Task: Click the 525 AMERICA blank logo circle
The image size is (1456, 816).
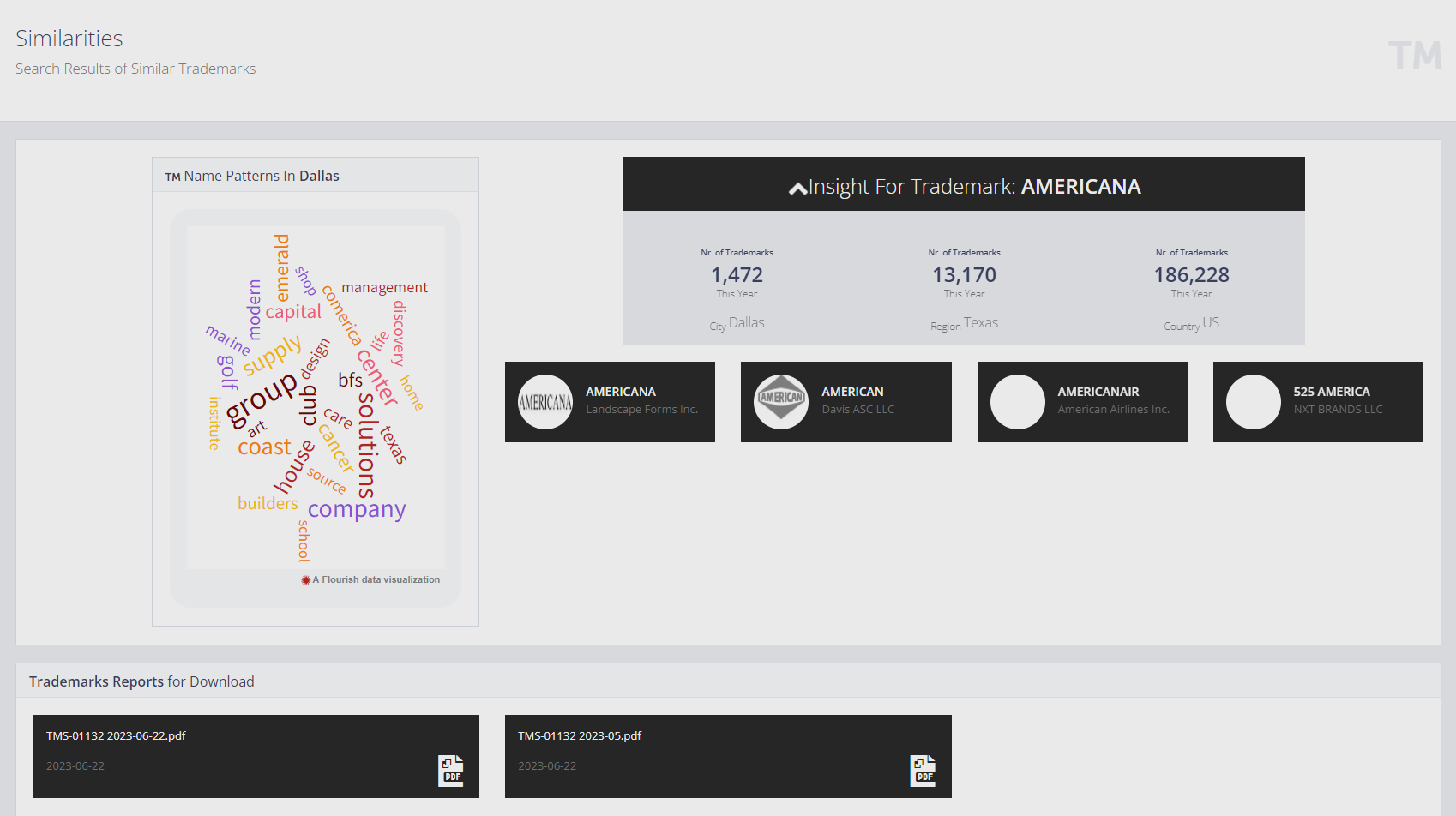Action: pyautogui.click(x=1254, y=402)
